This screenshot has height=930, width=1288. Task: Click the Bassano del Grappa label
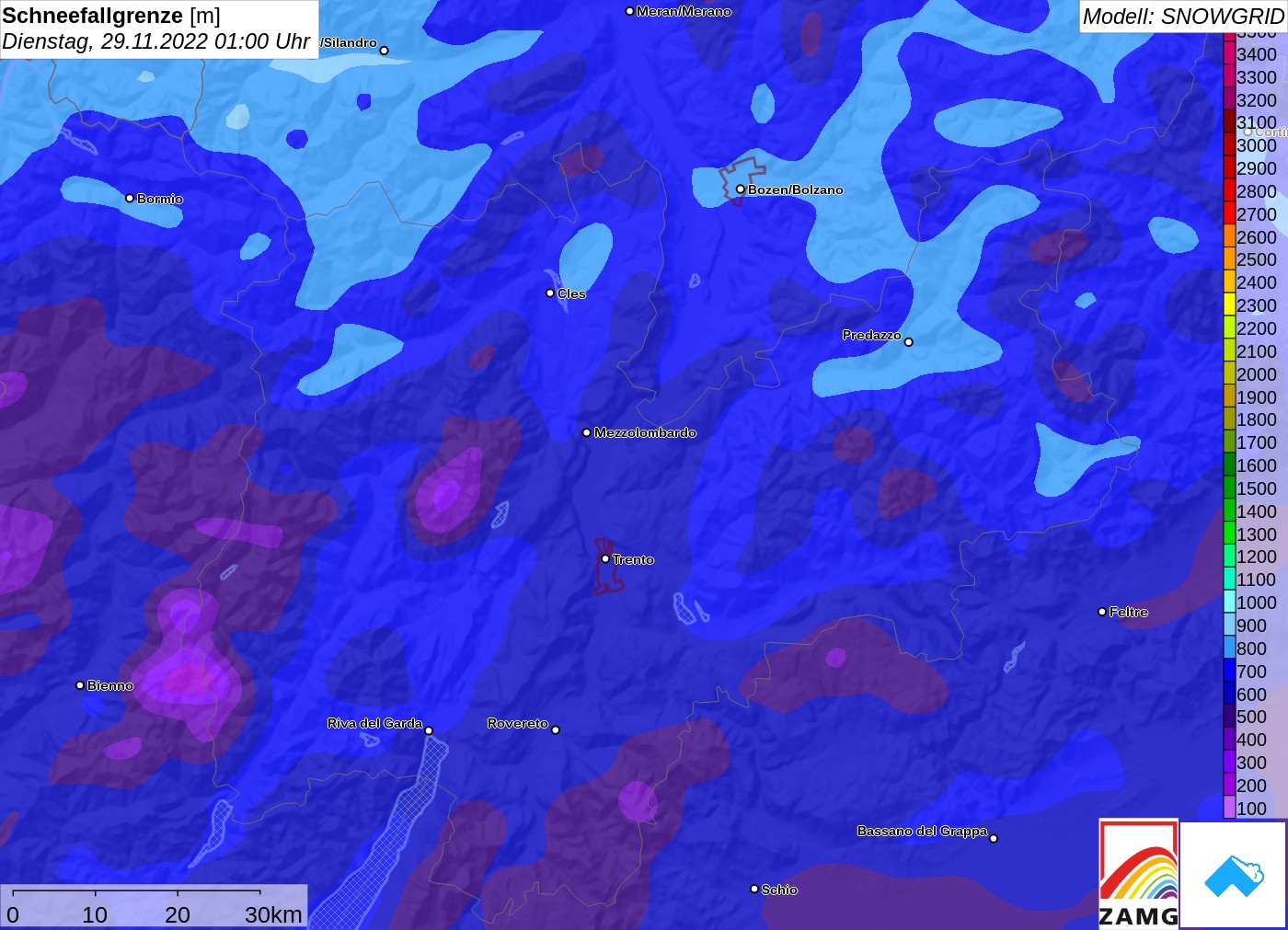[x=922, y=831]
